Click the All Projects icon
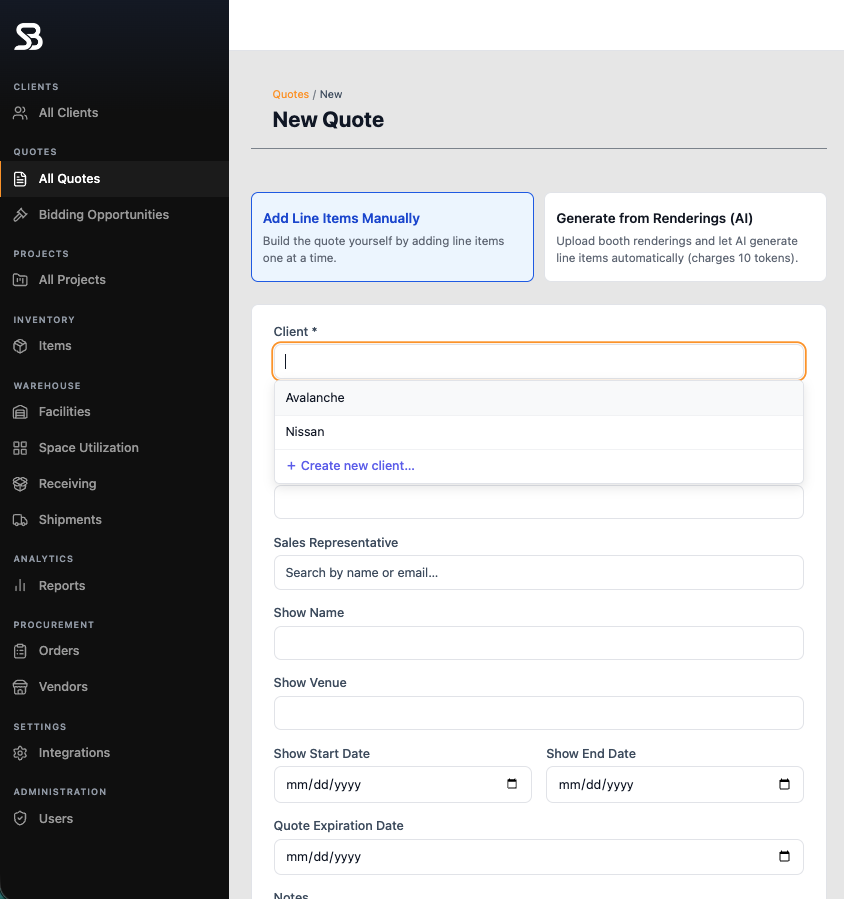Image resolution: width=844 pixels, height=899 pixels. click(20, 280)
